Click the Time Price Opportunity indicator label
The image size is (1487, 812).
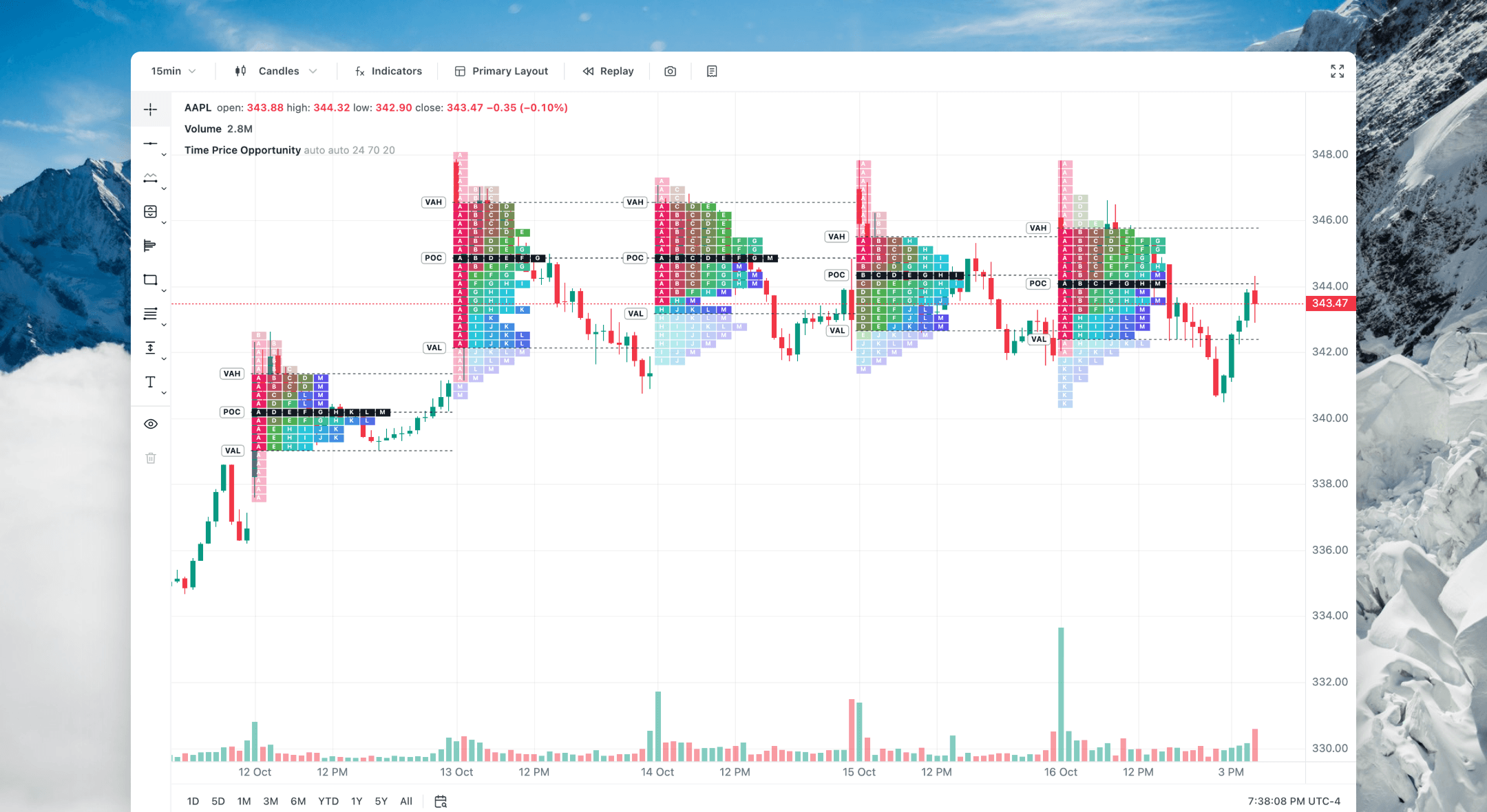(242, 150)
